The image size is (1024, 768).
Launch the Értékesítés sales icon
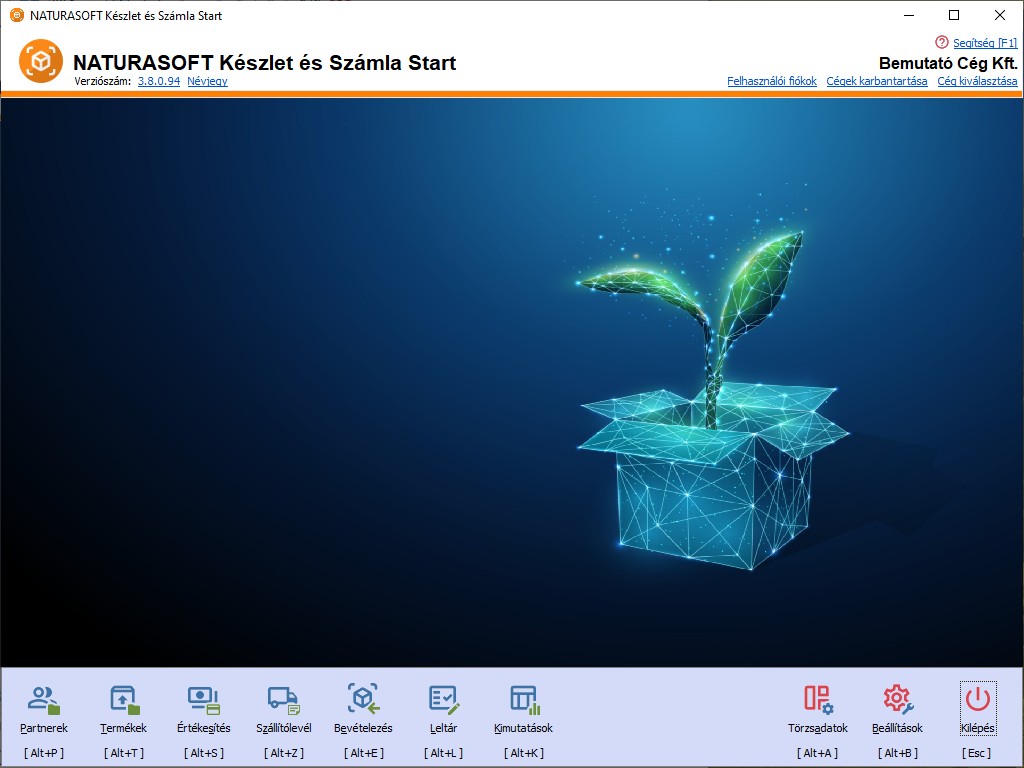pyautogui.click(x=203, y=699)
